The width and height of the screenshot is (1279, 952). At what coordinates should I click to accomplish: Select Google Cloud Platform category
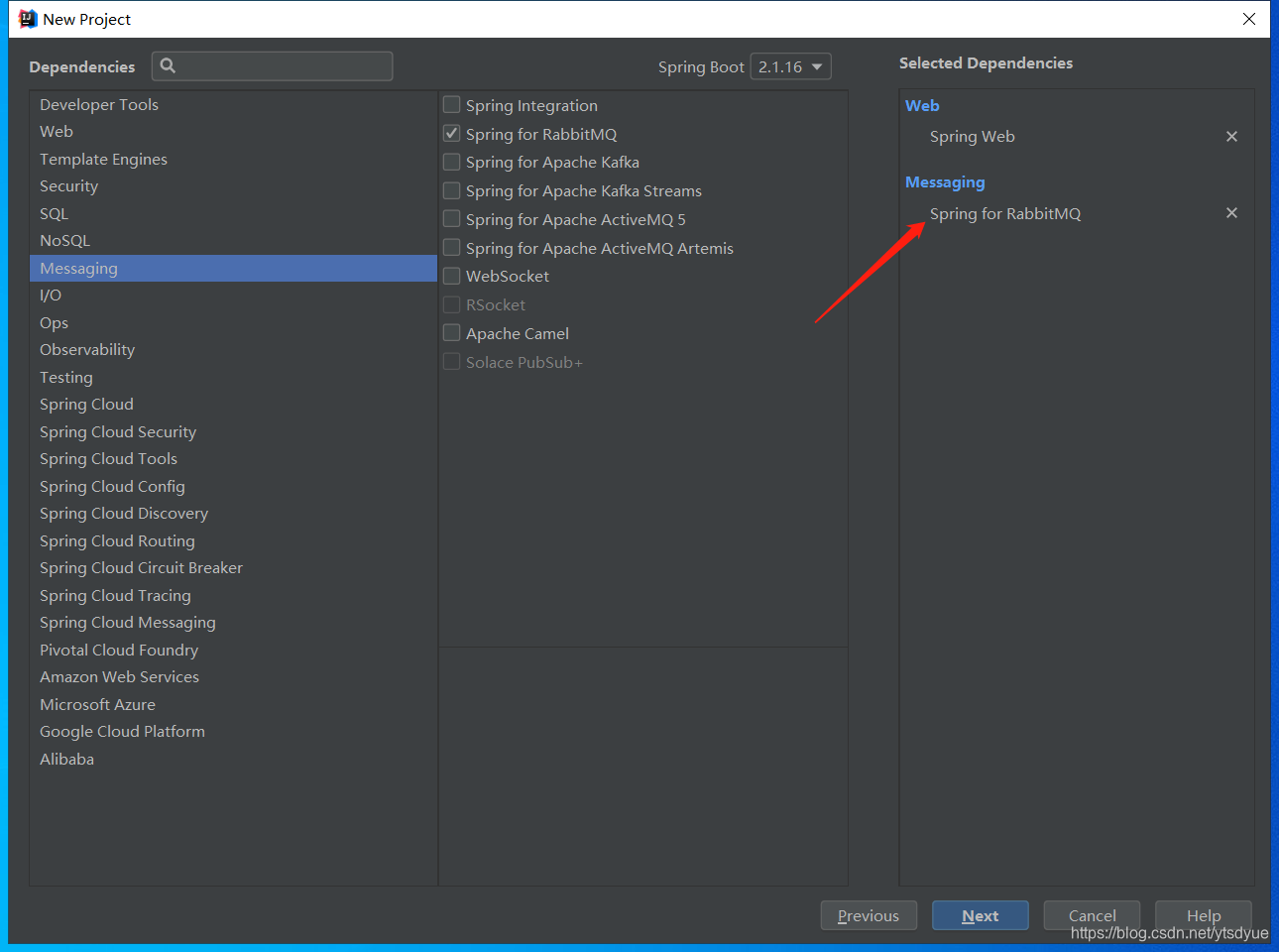coord(233,732)
